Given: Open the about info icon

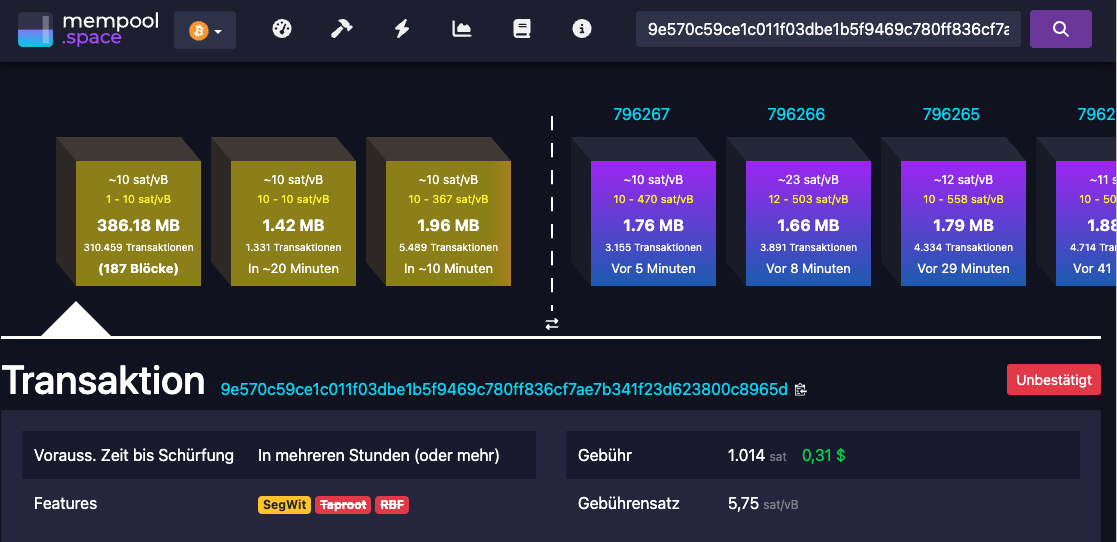Looking at the screenshot, I should click(x=582, y=29).
